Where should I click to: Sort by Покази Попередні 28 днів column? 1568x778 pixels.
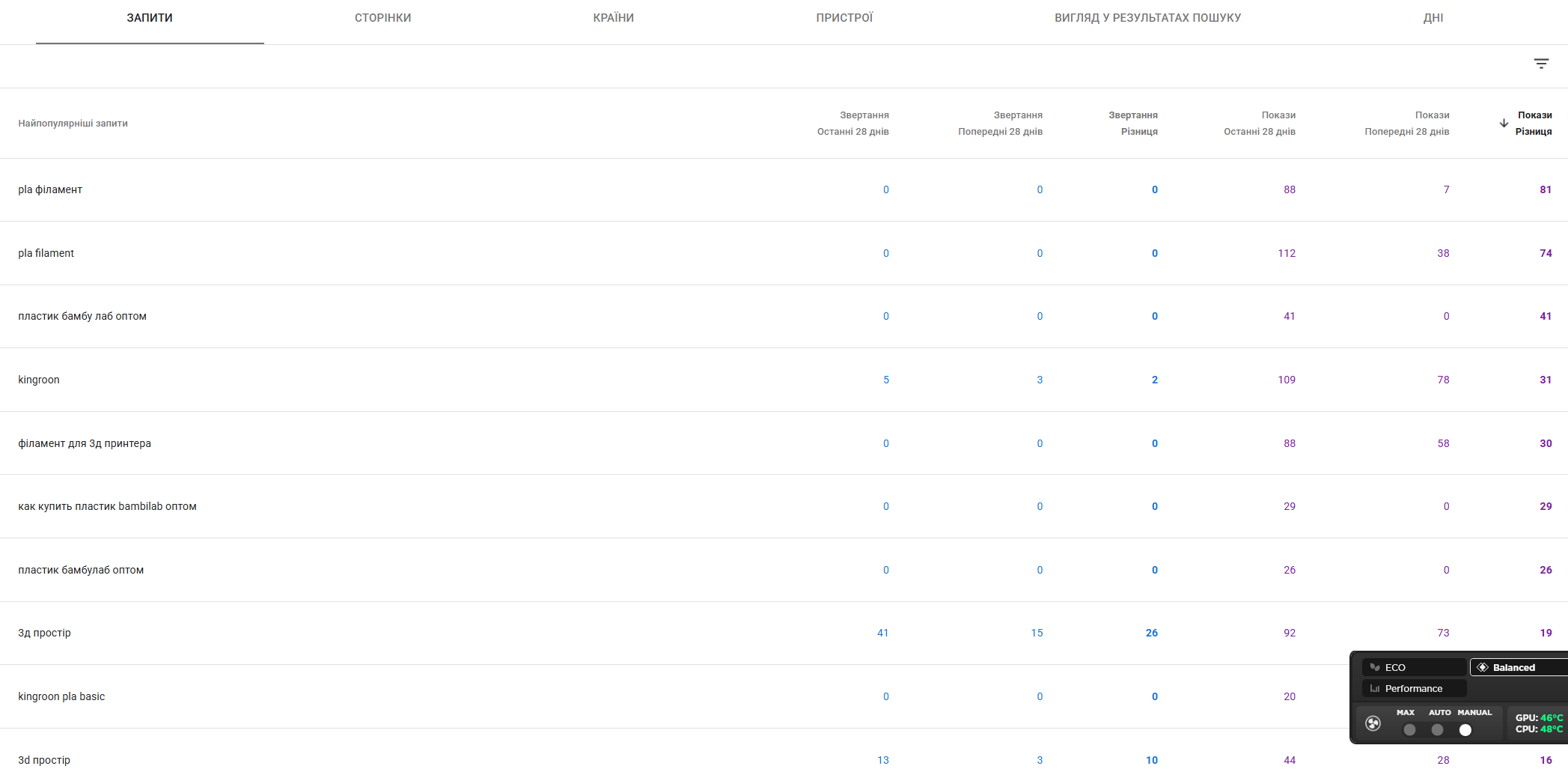pos(1407,124)
